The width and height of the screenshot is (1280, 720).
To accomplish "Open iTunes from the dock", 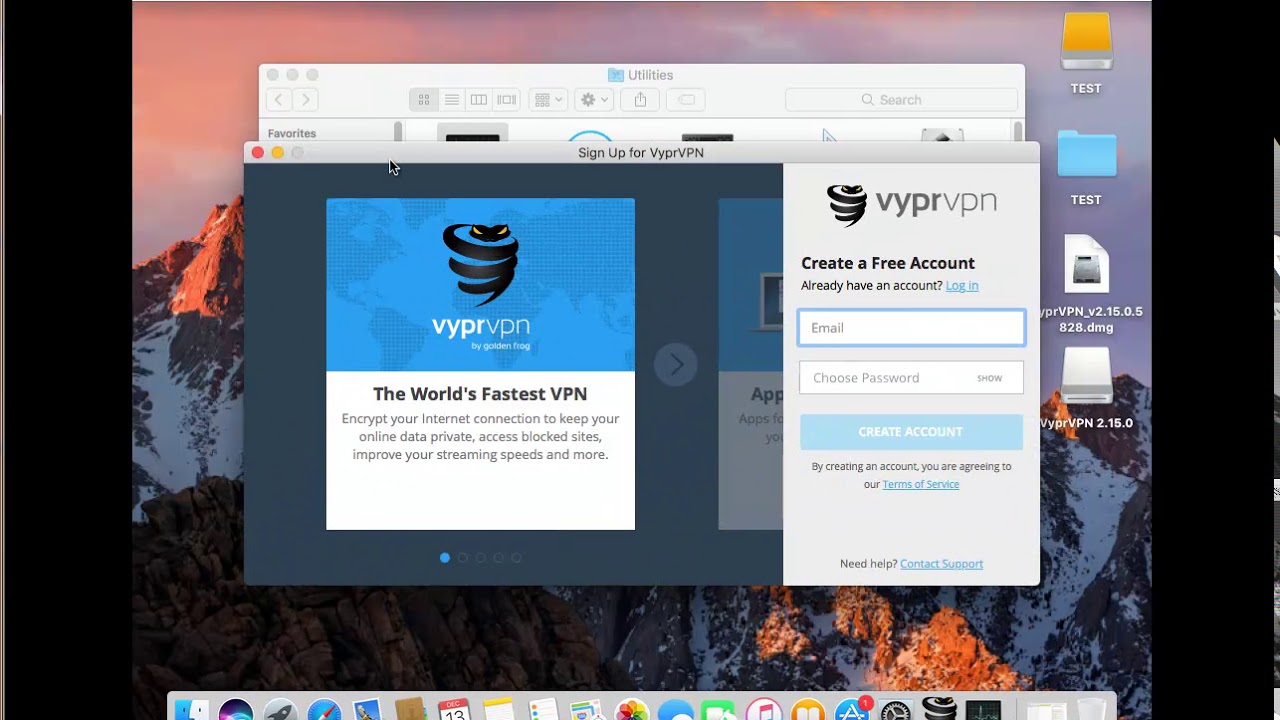I will tap(763, 710).
